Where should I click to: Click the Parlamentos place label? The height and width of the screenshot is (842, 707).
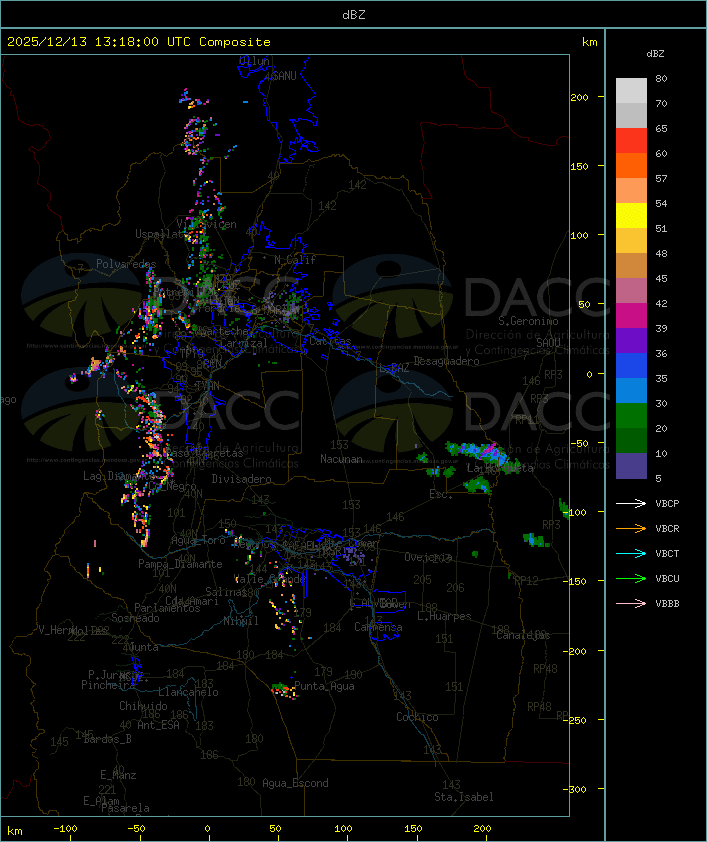[167, 608]
